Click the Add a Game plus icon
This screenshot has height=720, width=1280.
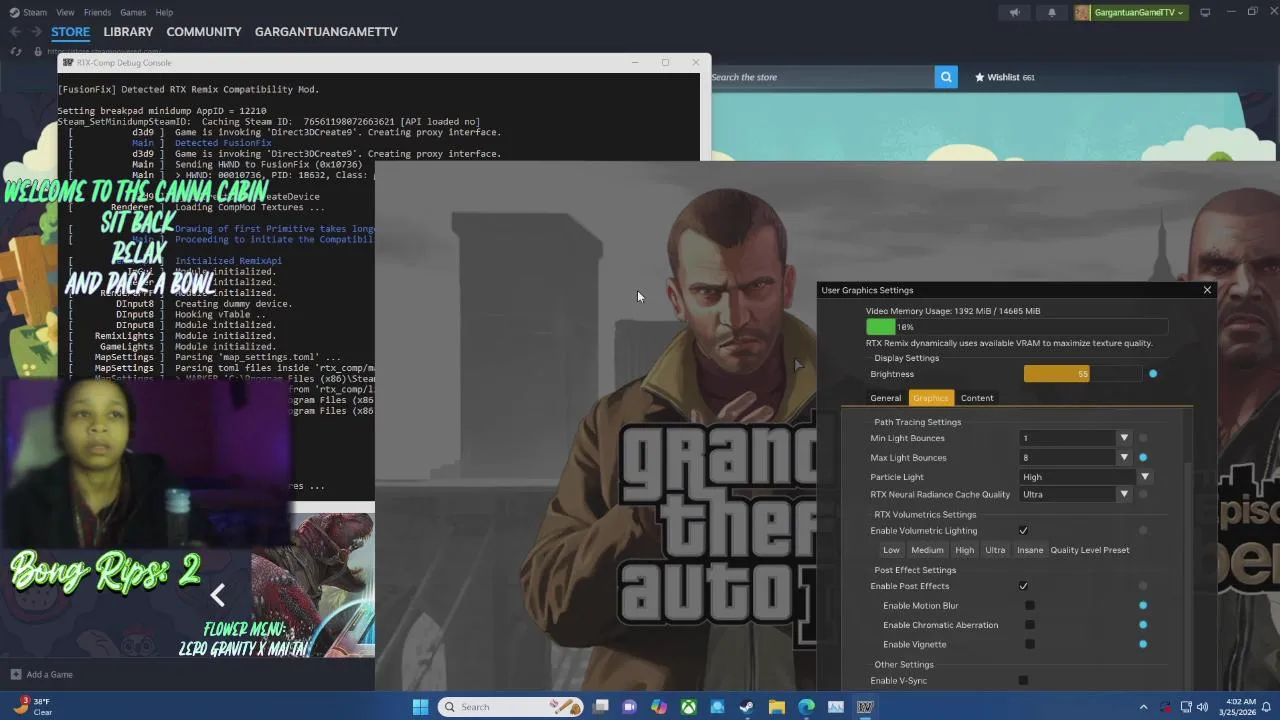click(15, 674)
